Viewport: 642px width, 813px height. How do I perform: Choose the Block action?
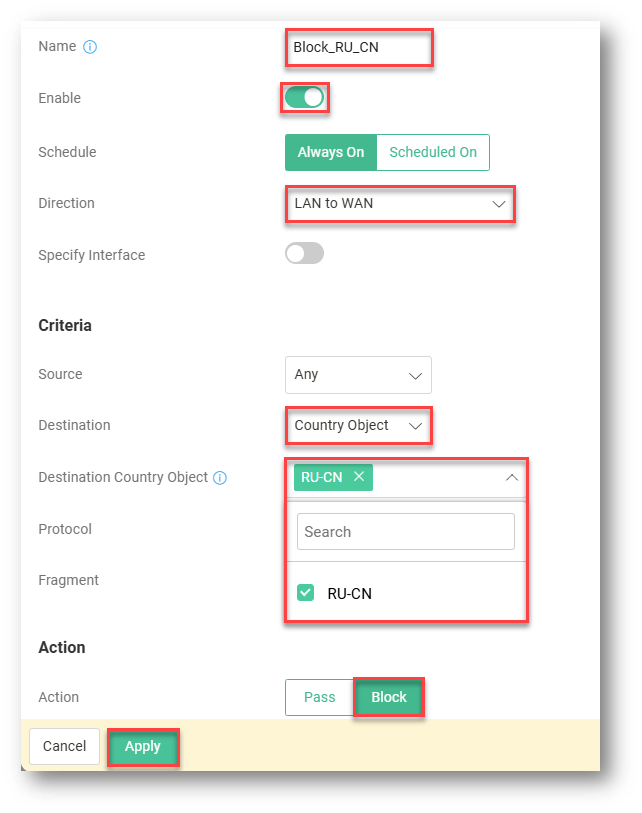(x=389, y=697)
